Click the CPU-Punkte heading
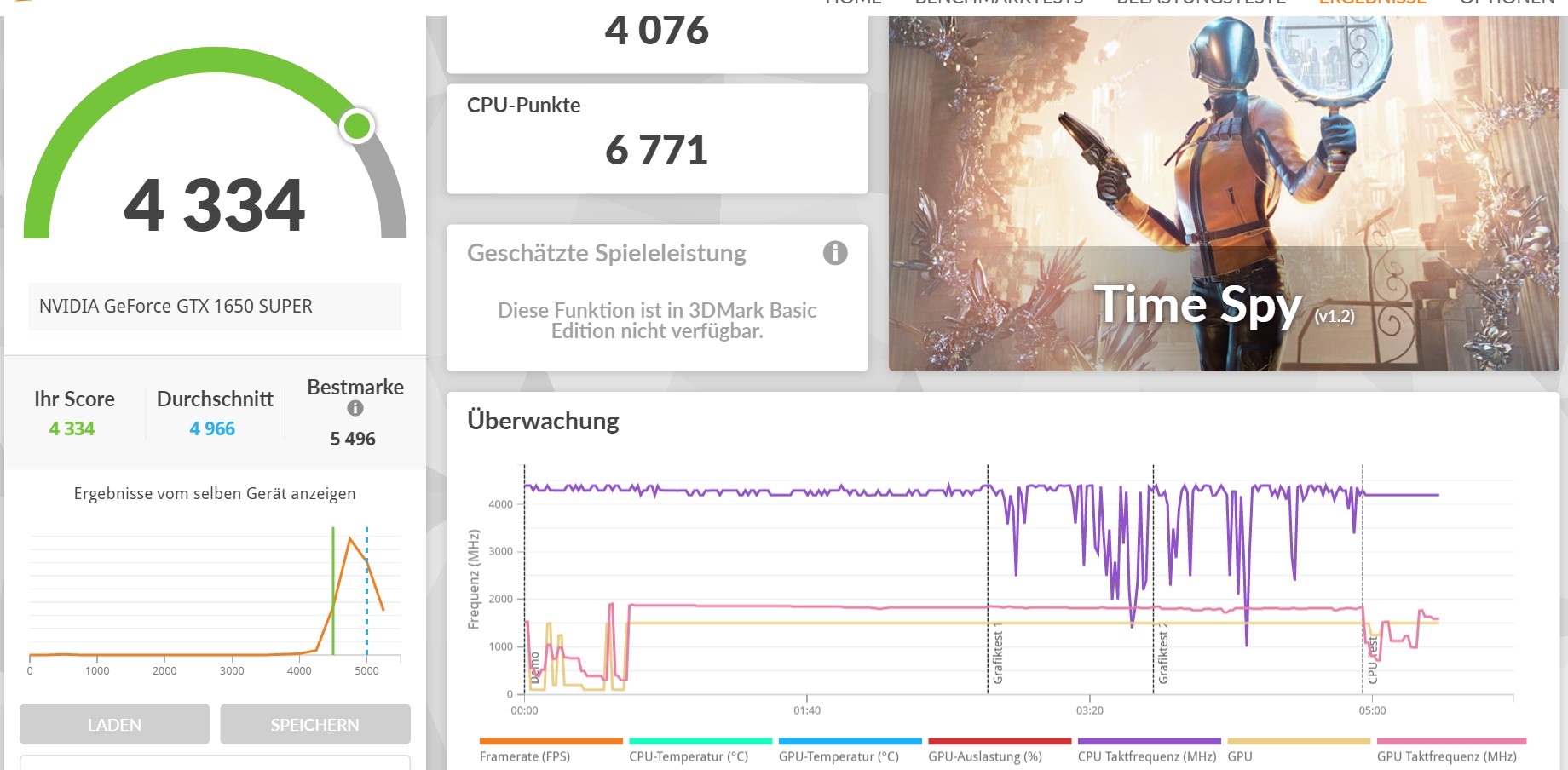 pyautogui.click(x=524, y=105)
